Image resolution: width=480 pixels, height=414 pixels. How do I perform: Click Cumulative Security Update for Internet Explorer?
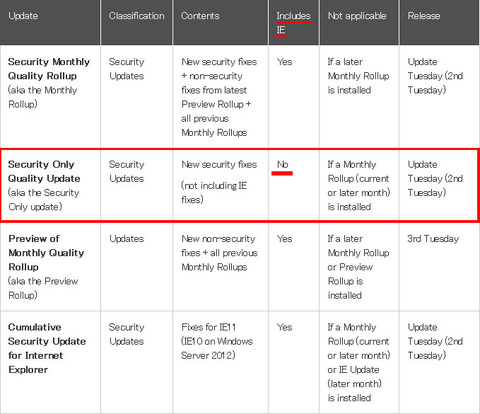coord(47,348)
